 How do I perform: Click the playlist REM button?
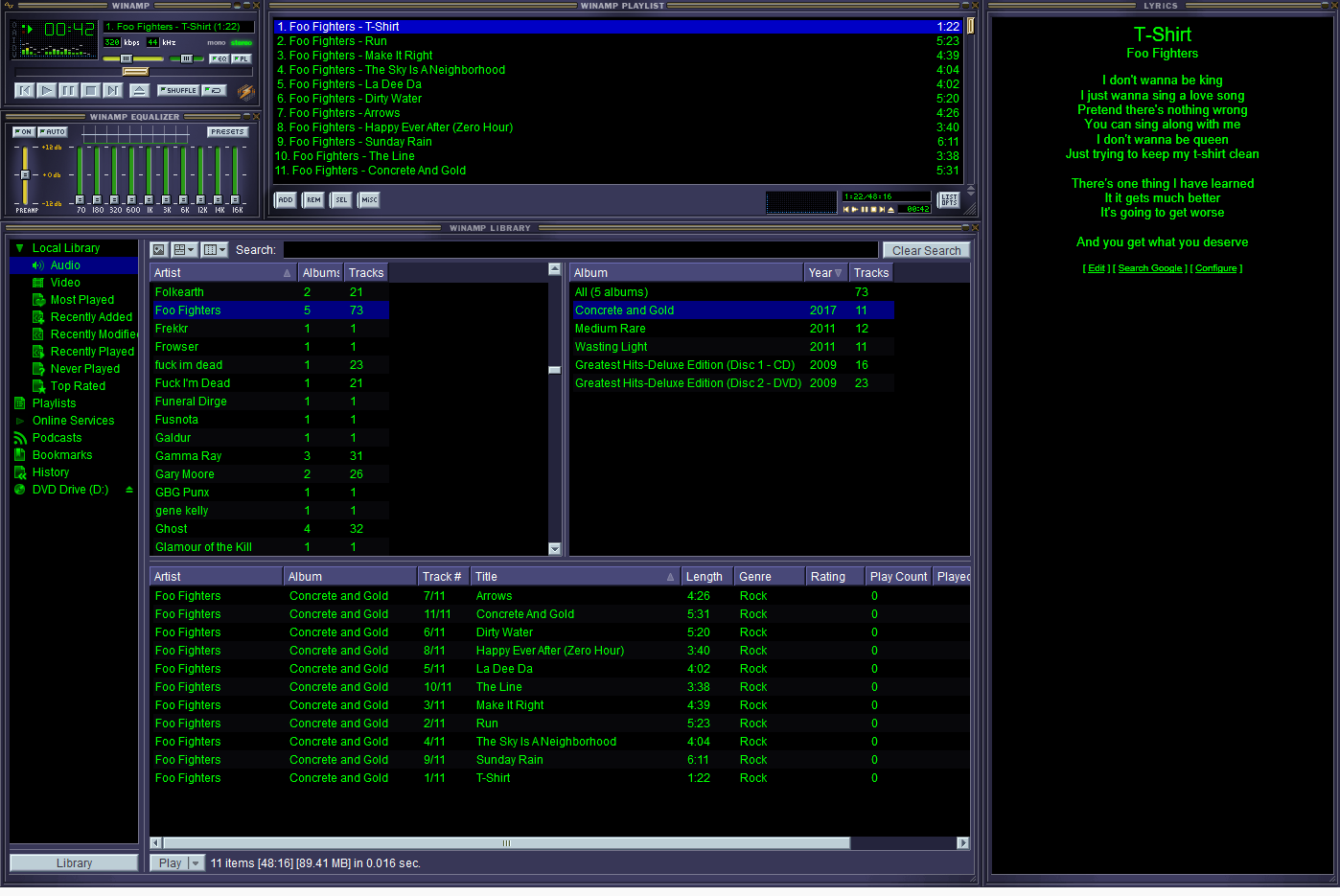[312, 199]
